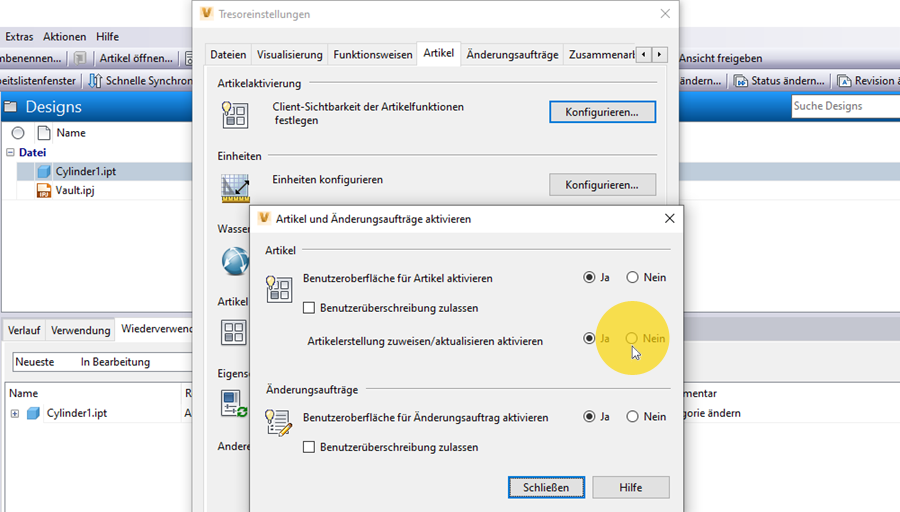Select Nein for Benutzeroberfläche für Artikel aktivieren
The image size is (900, 512).
point(632,278)
